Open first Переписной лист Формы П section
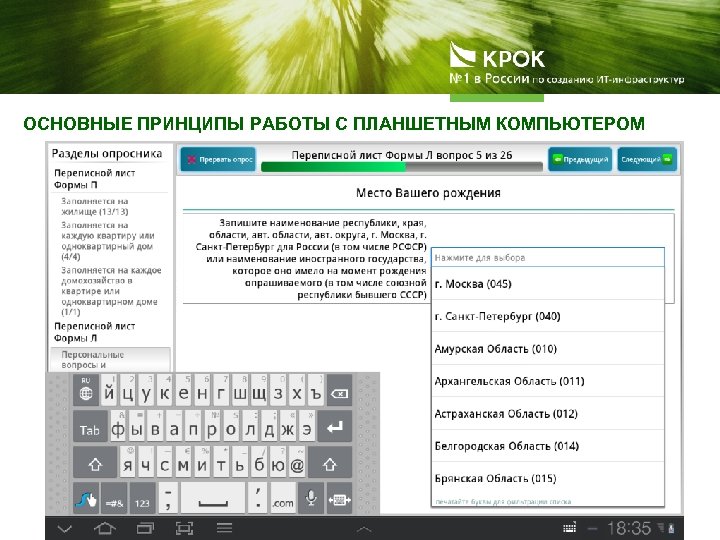This screenshot has height=540, width=720. point(95,179)
